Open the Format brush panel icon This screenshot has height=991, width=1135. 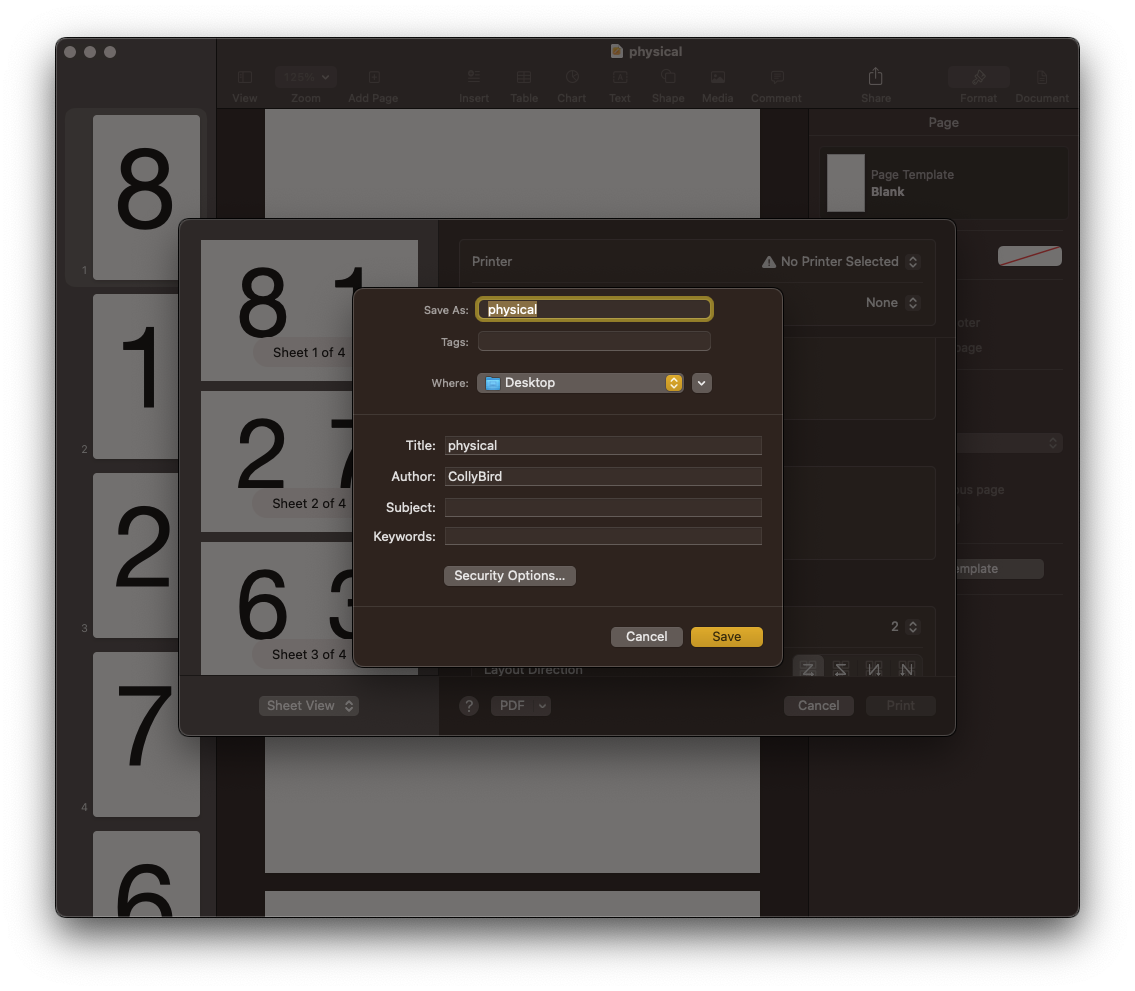click(x=978, y=78)
